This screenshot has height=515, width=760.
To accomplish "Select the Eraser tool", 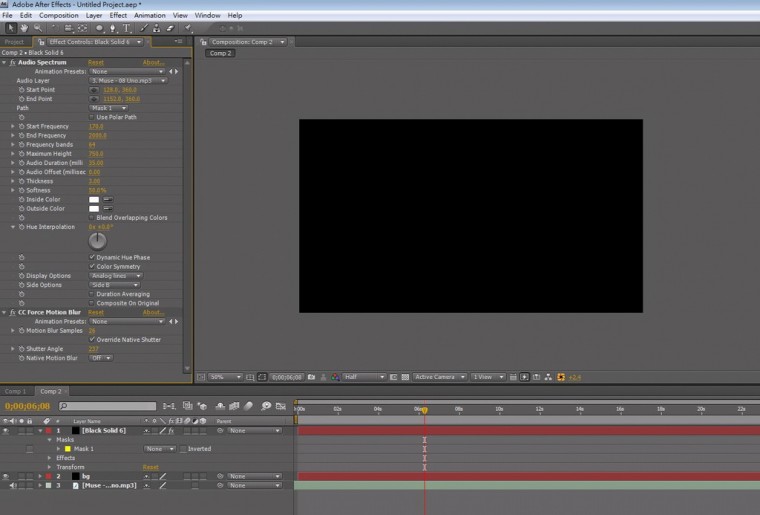I will [171, 28].
